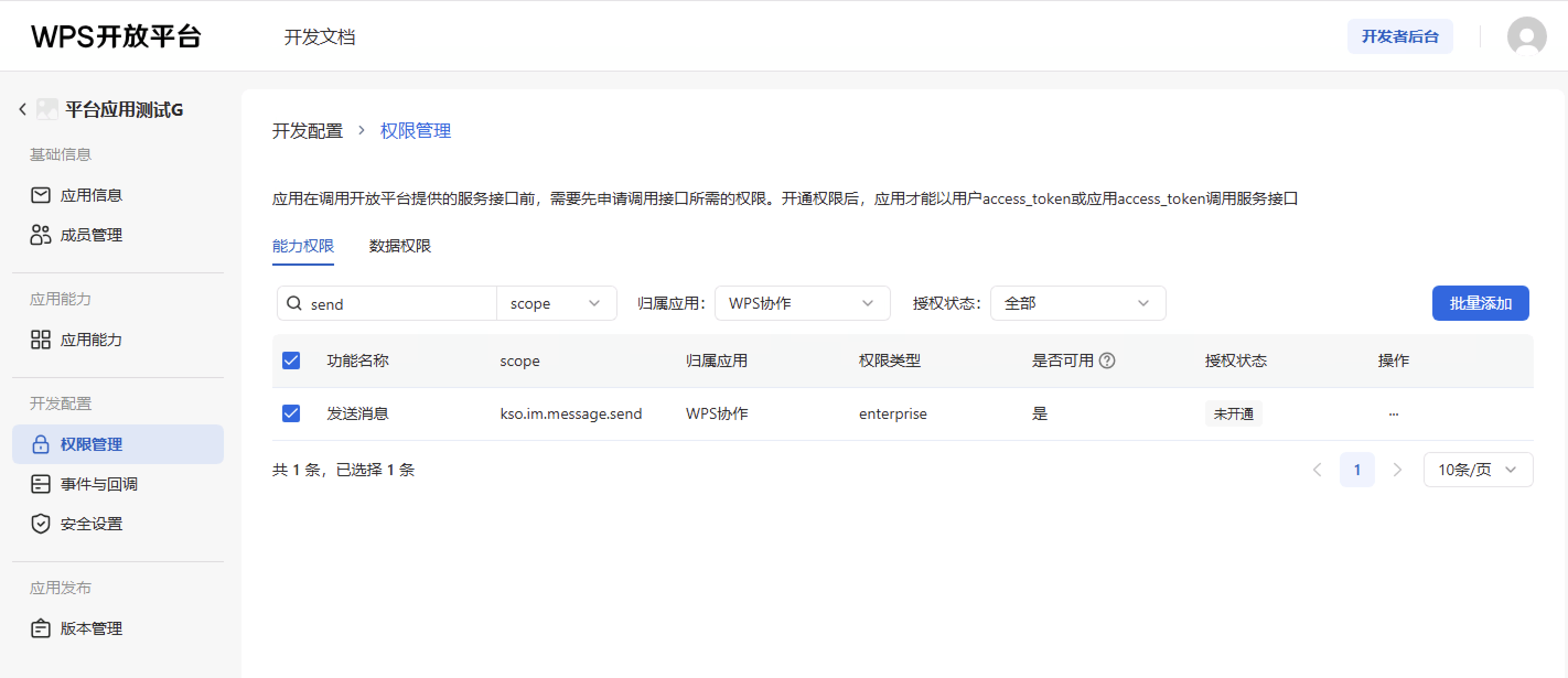The height and width of the screenshot is (678, 1568).
Task: Open the 开发文档 menu item
Action: tap(320, 36)
